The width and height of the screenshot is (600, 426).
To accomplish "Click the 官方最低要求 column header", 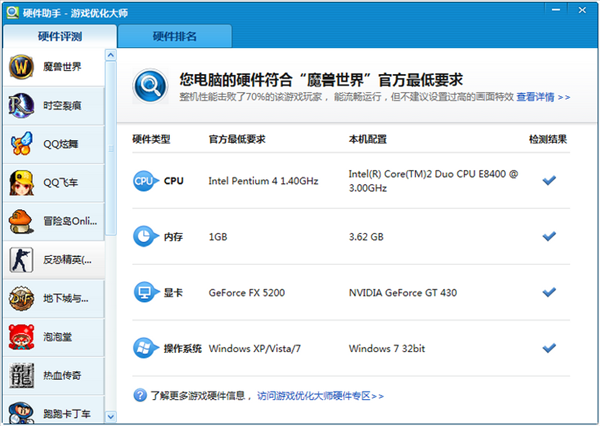I will click(237, 139).
